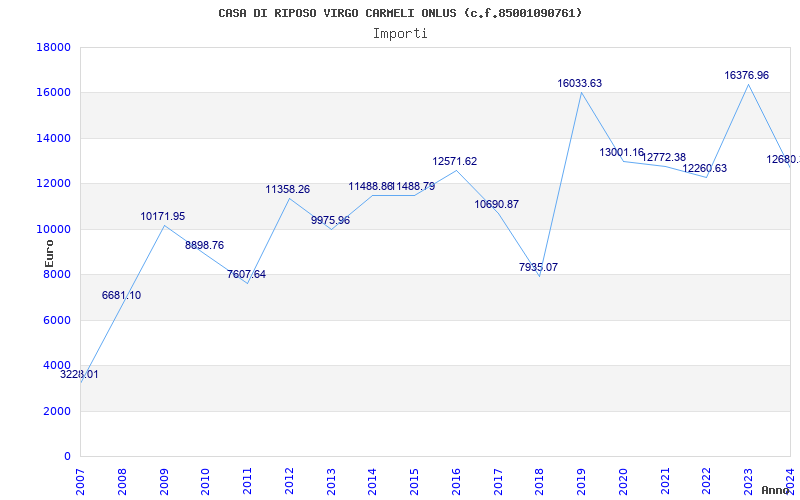The width and height of the screenshot is (800, 500).
Task: Click the Anno x-axis label
Action: tap(777, 490)
